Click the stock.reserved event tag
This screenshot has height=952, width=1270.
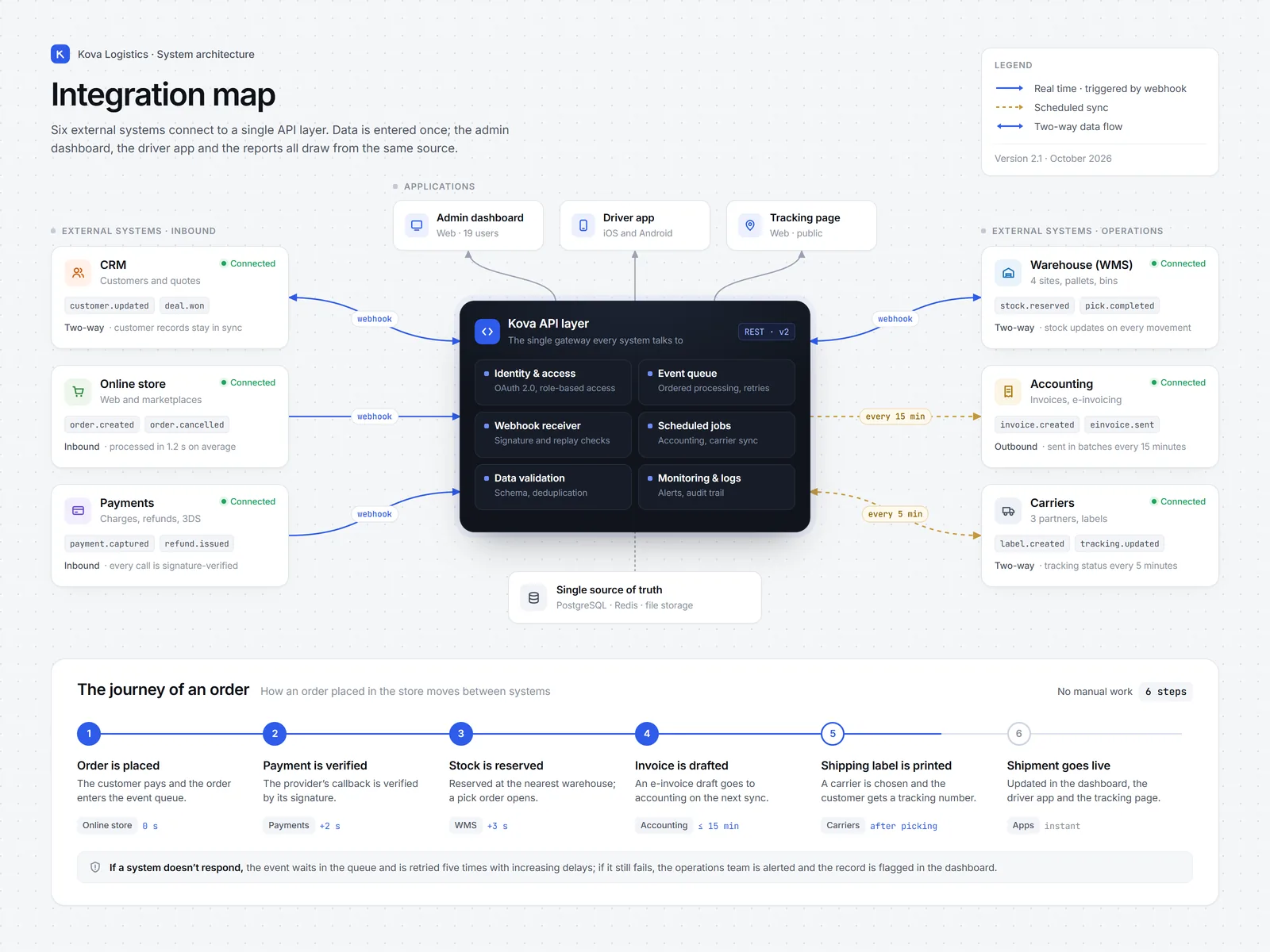(x=1035, y=305)
